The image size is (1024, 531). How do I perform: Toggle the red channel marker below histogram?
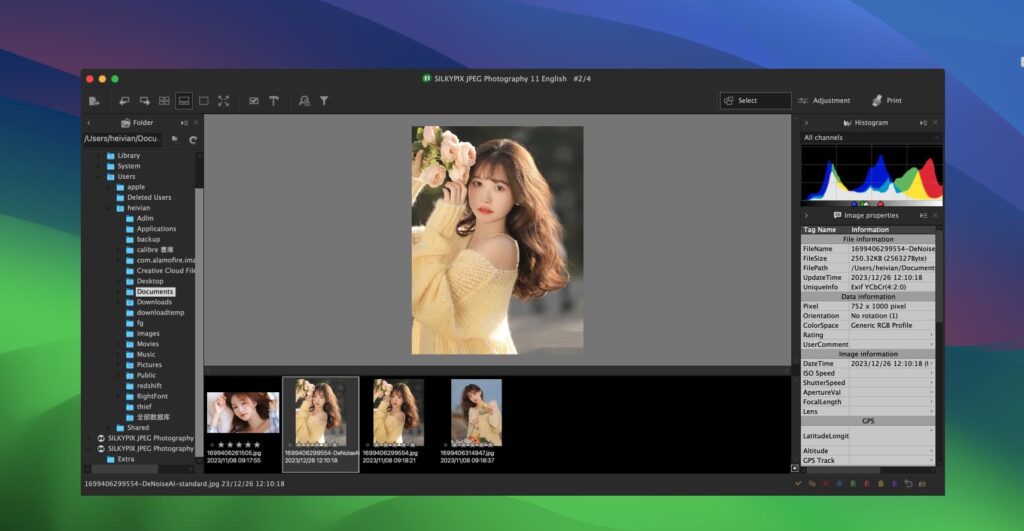coord(880,204)
